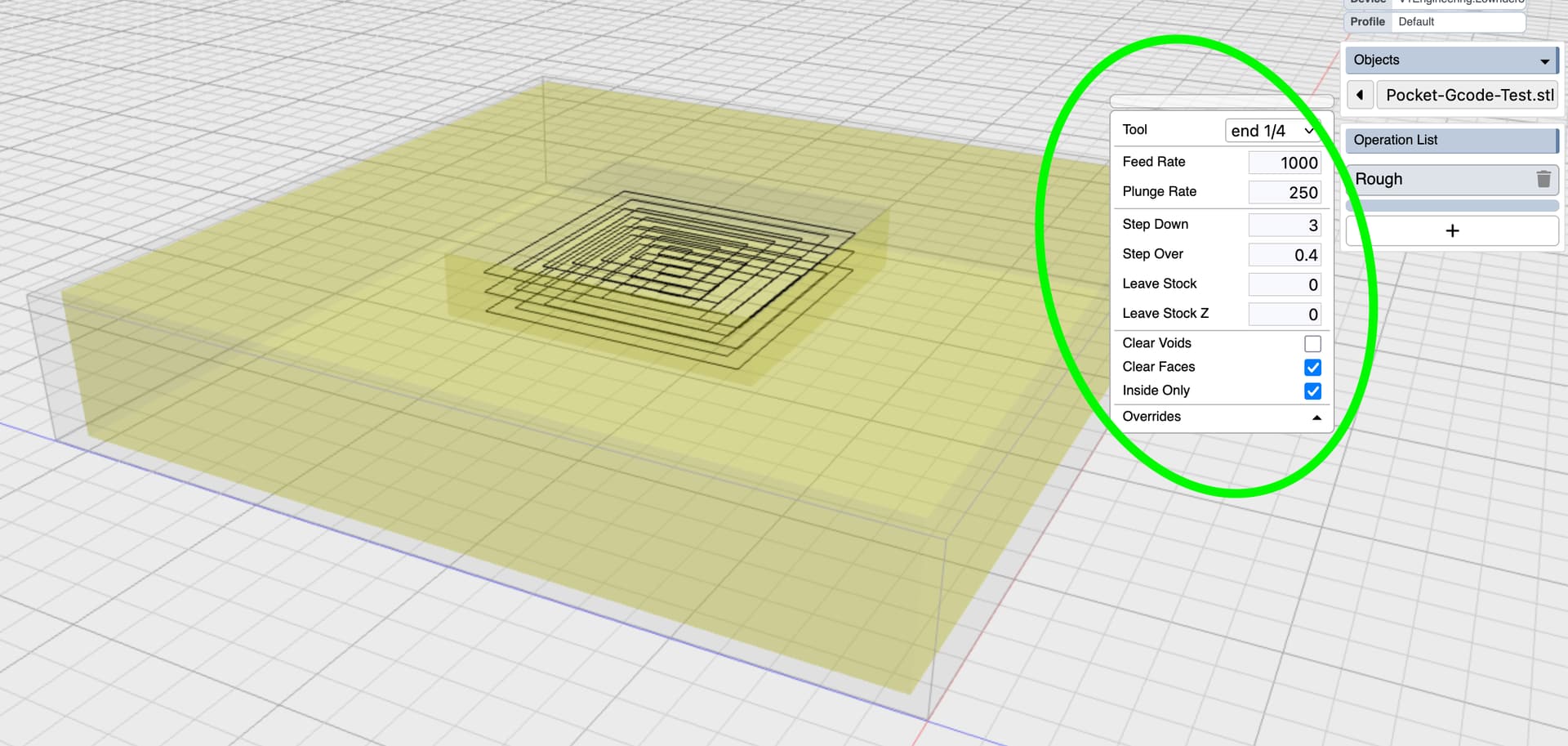The image size is (1568, 746).
Task: Click the Inside Only label
Action: pyautogui.click(x=1156, y=391)
